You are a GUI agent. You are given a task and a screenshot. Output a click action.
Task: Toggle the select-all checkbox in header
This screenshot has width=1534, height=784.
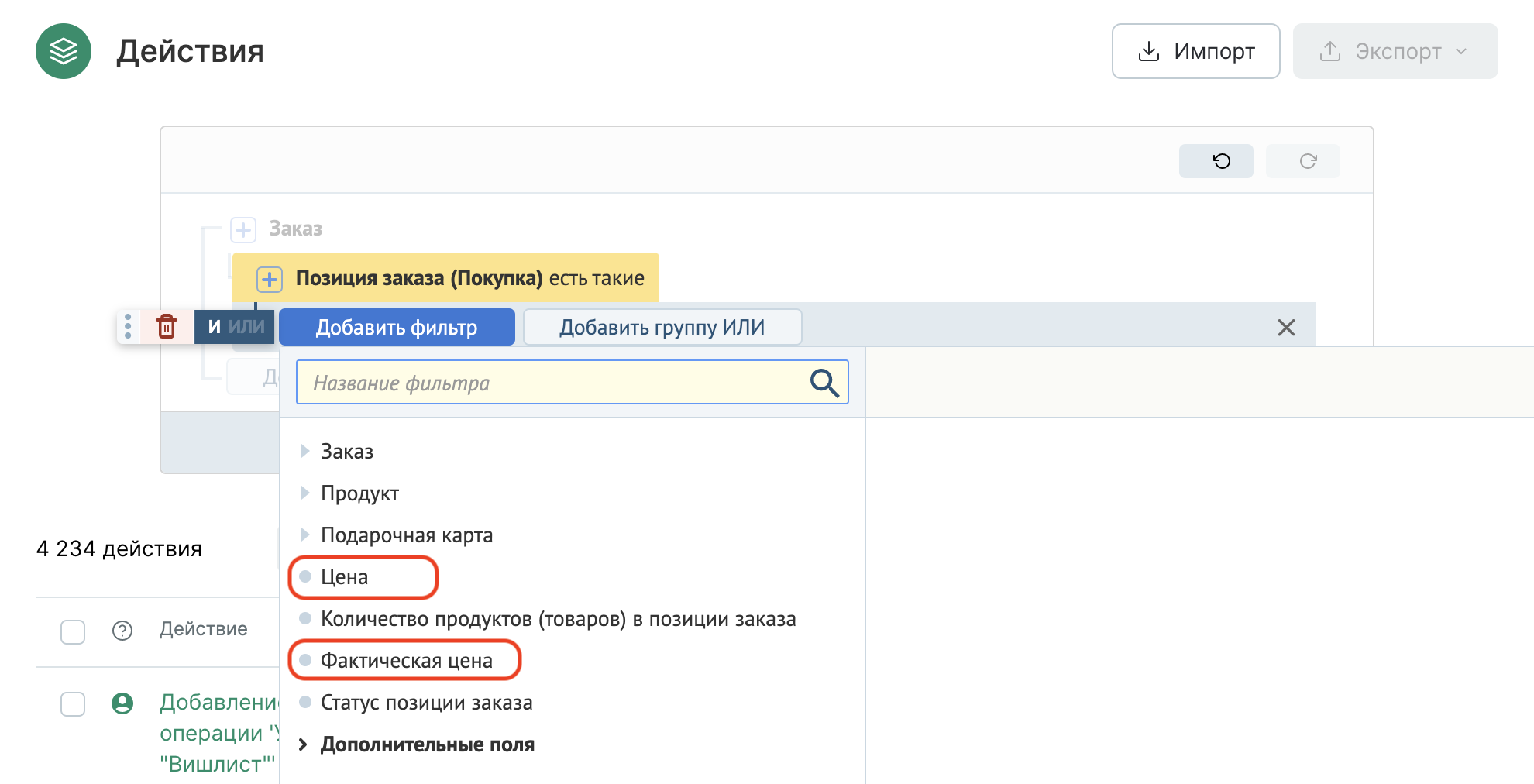(x=73, y=631)
